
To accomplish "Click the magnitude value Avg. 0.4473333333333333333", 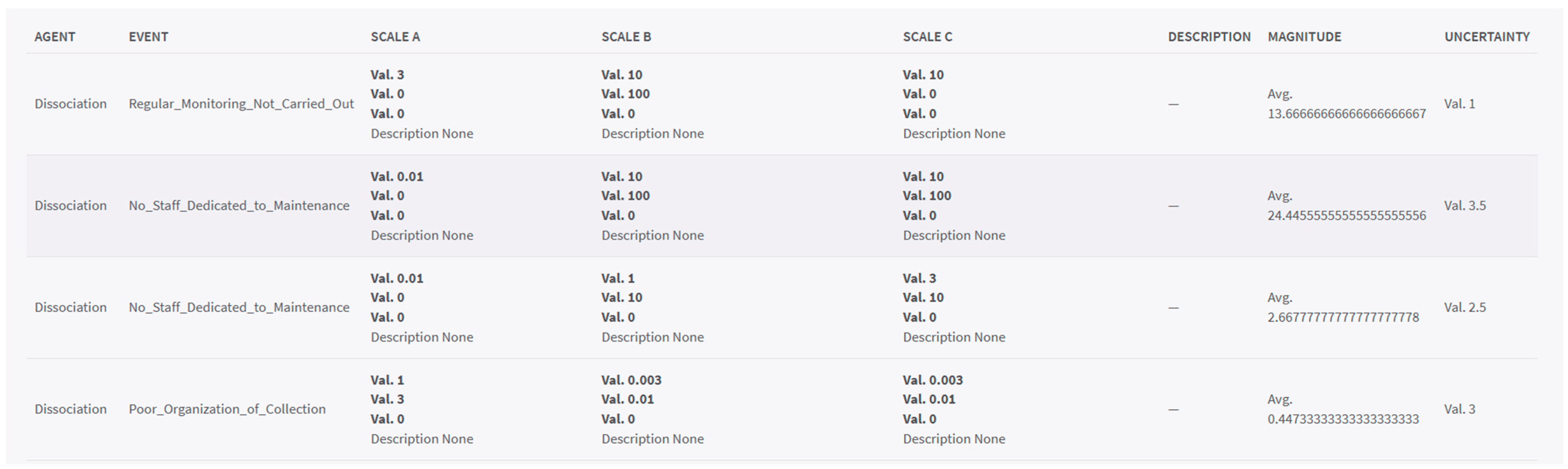I will tap(1343, 409).
